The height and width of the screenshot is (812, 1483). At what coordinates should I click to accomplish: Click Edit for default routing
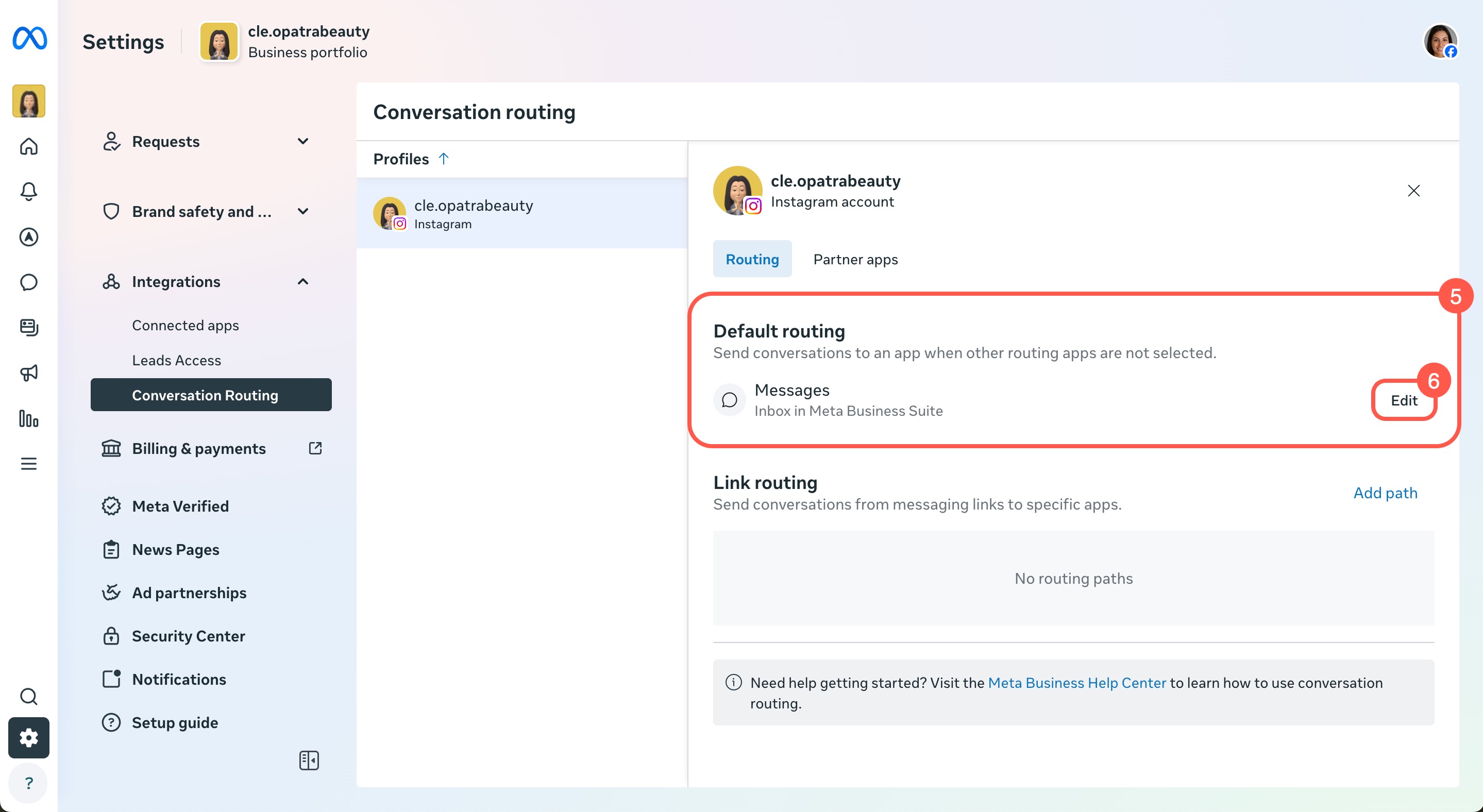[1404, 400]
